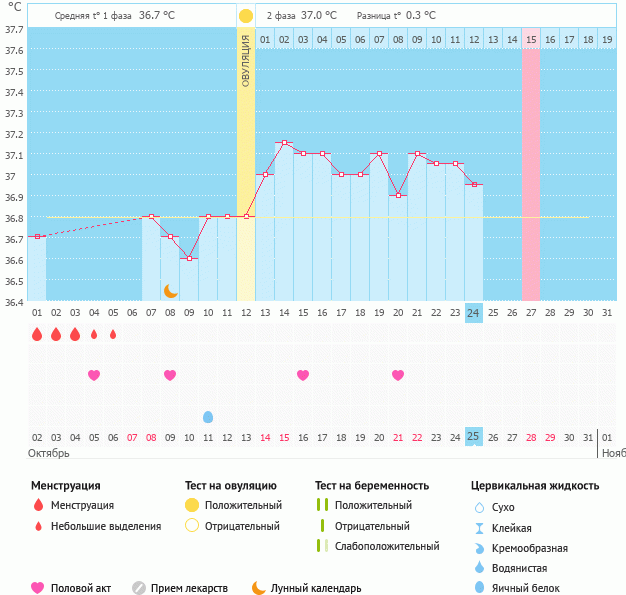Select highlighted cycle day 24 on axis
This screenshot has height=595, width=626.
tap(474, 313)
